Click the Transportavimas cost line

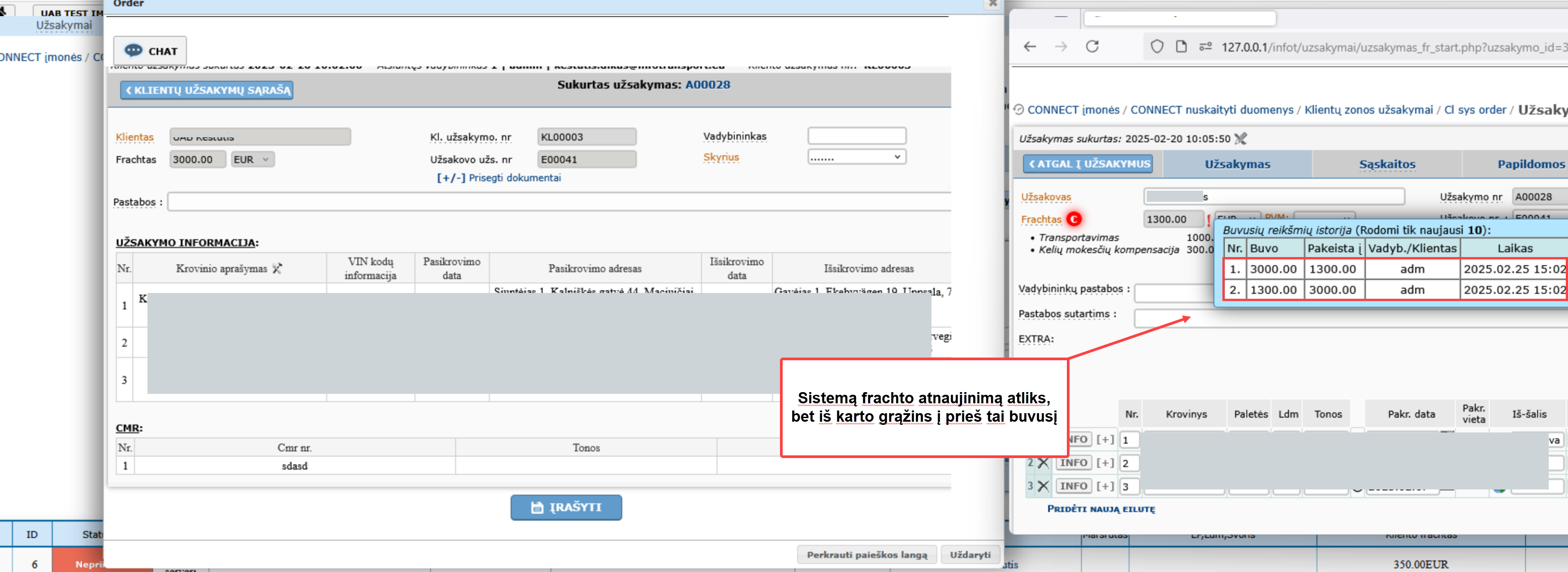click(x=1079, y=238)
